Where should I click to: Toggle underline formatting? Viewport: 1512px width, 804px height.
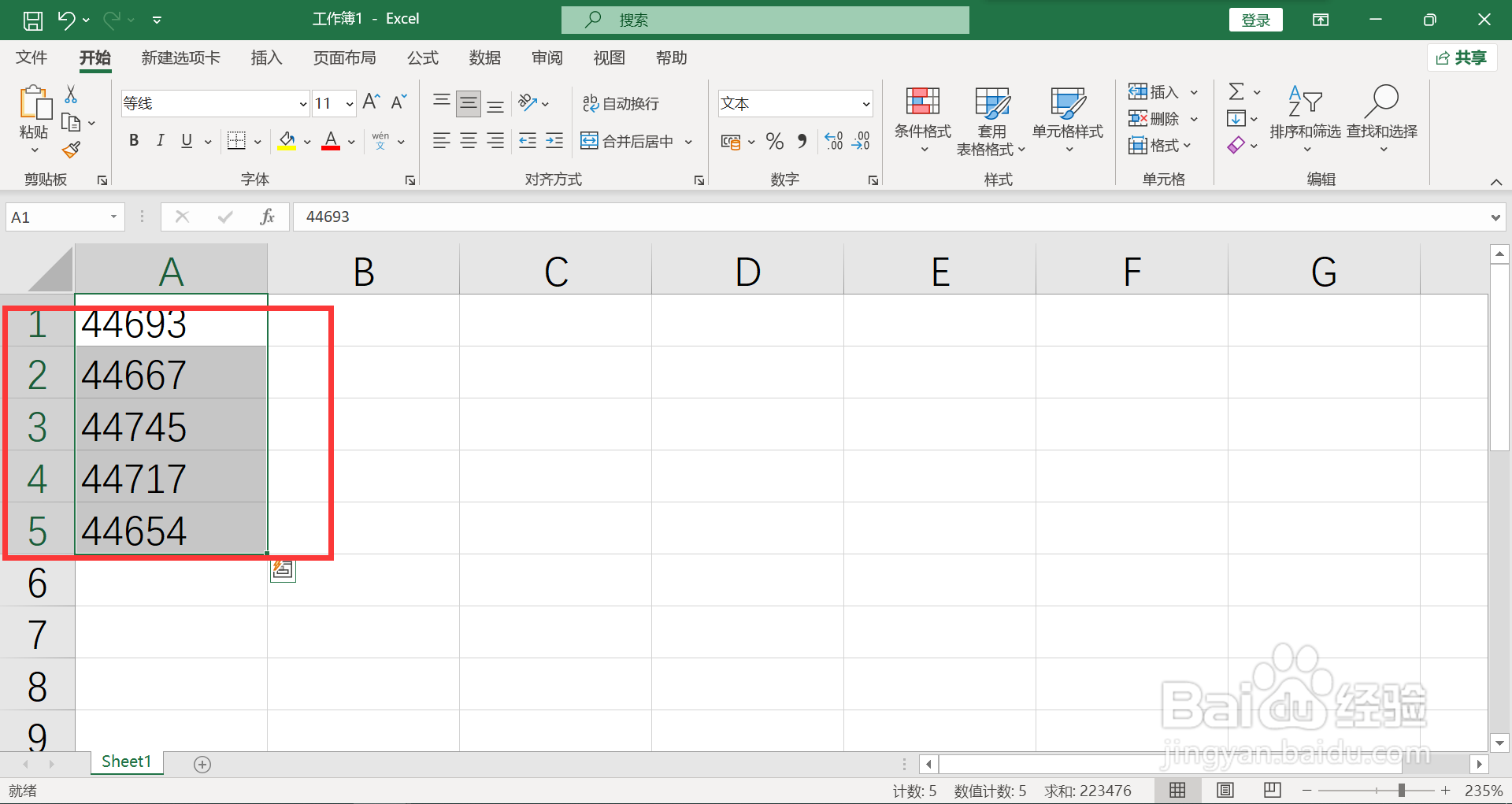[x=187, y=141]
